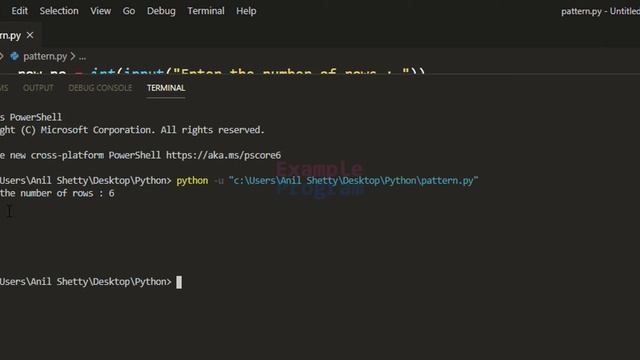Switch to the DEBUG CONSOLE tab

(100, 88)
